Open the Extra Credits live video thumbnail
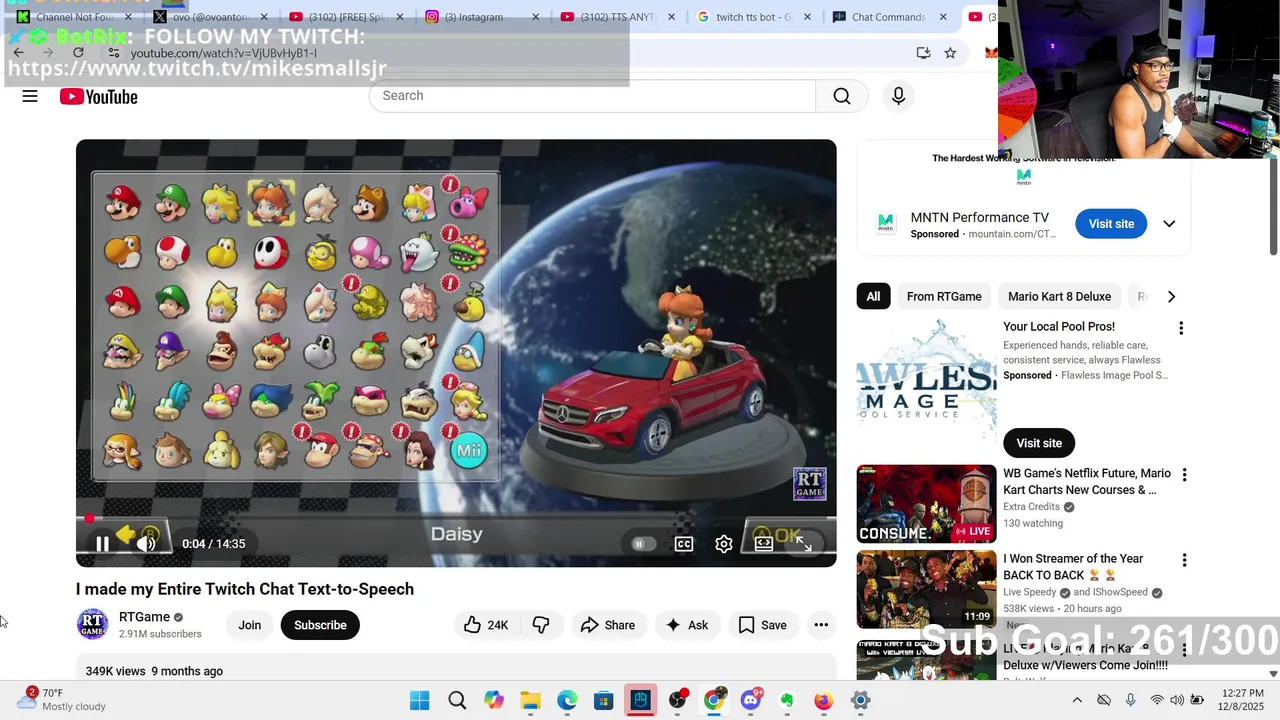The width and height of the screenshot is (1280, 720). point(926,504)
